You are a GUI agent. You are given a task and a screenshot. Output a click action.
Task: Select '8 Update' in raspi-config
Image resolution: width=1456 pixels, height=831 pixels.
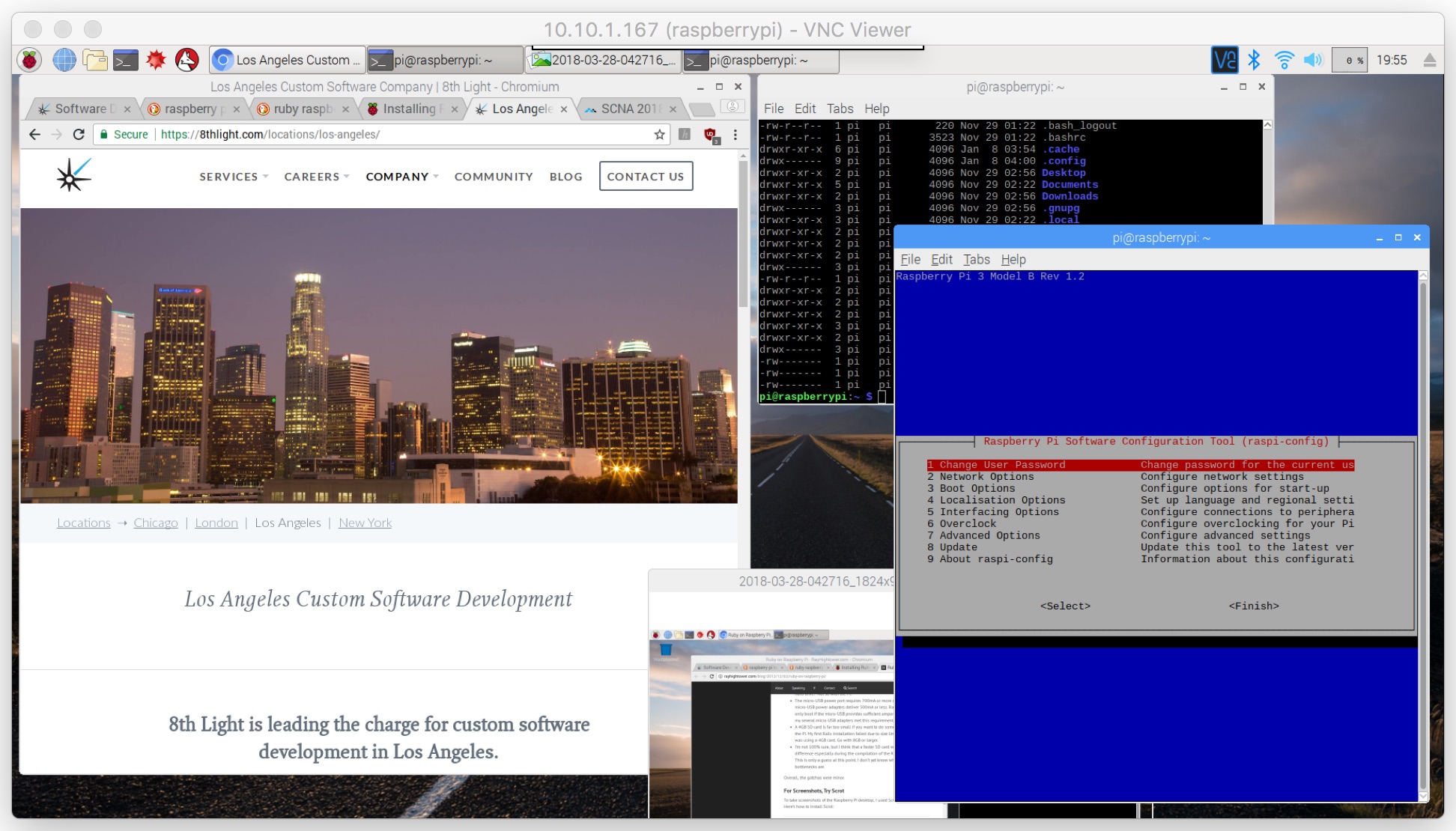pyautogui.click(x=1140, y=547)
